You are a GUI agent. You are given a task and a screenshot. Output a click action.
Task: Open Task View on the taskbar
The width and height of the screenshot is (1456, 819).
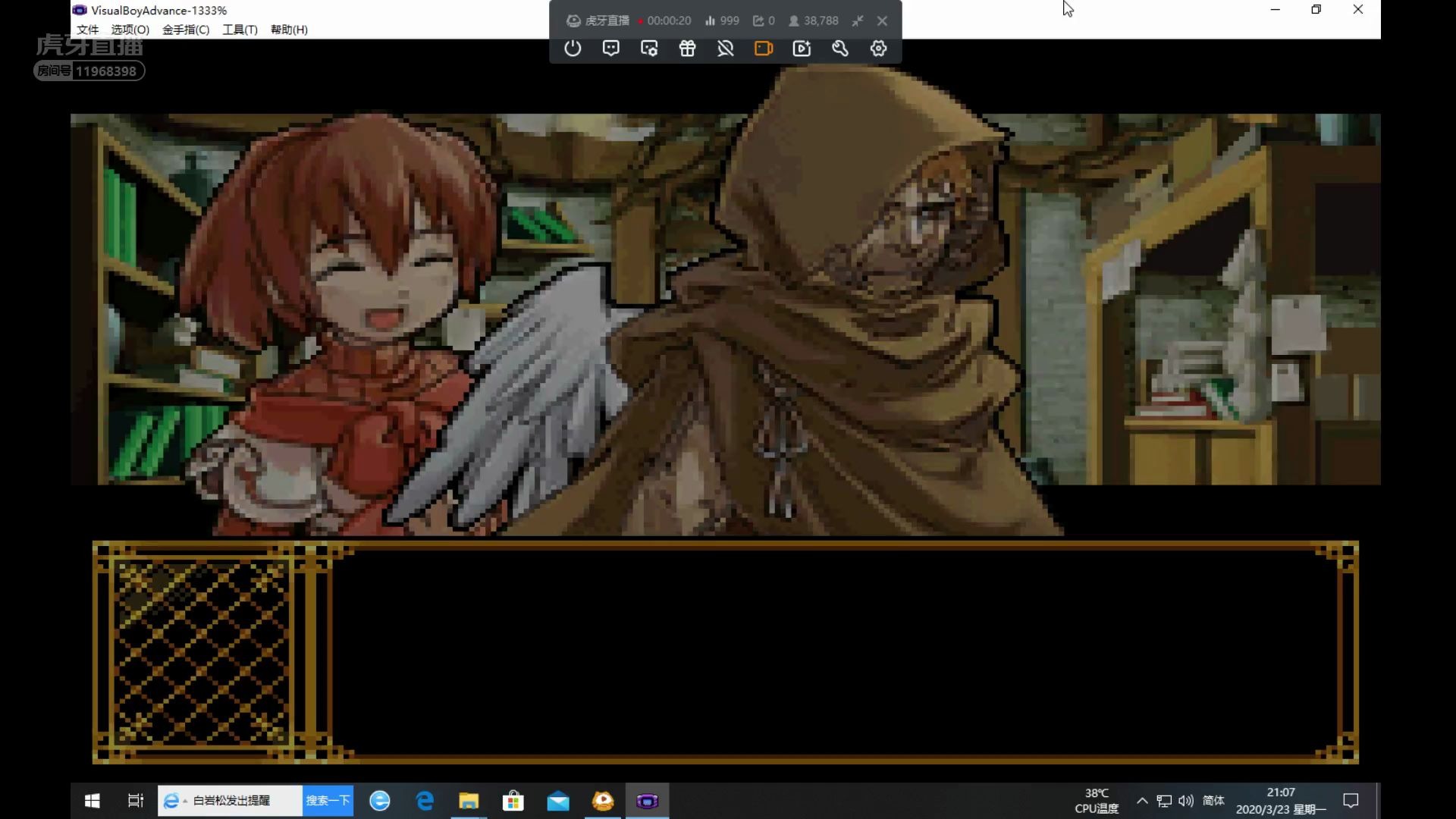tap(136, 801)
